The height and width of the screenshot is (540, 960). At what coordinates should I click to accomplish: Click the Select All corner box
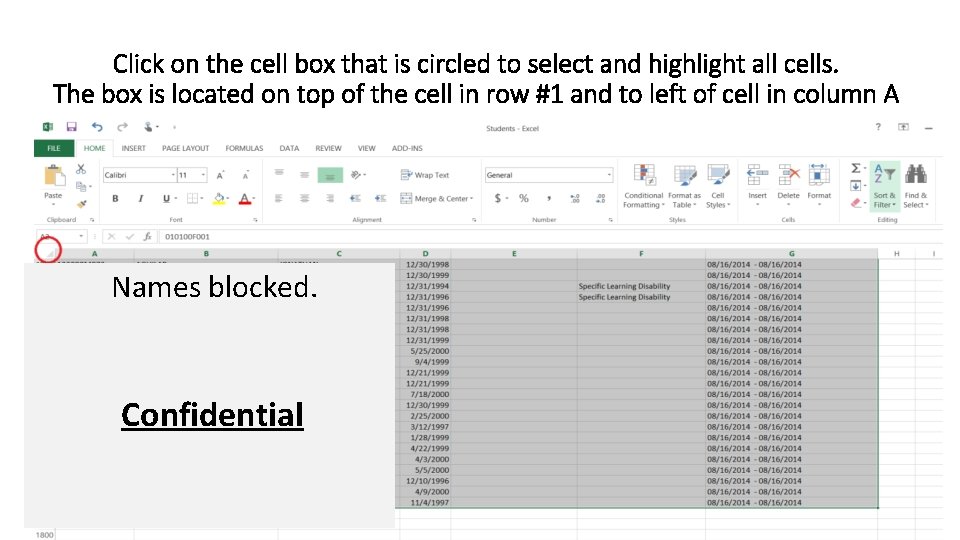point(49,252)
